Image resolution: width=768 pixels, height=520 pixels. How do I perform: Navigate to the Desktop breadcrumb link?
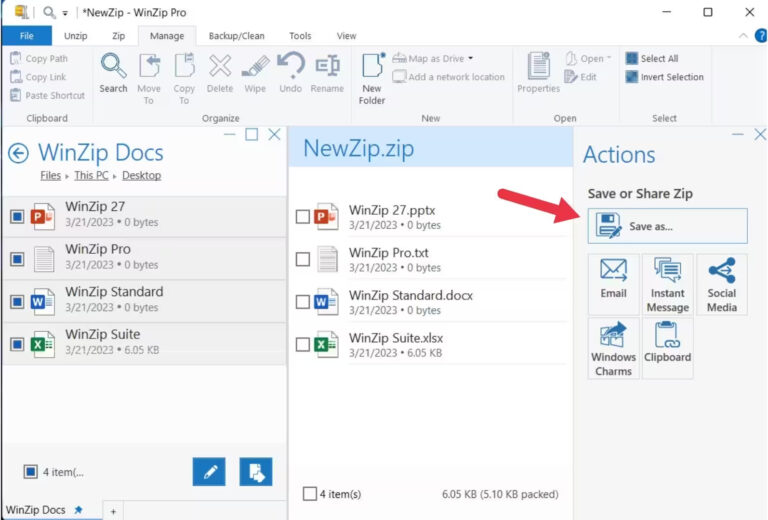coord(141,176)
